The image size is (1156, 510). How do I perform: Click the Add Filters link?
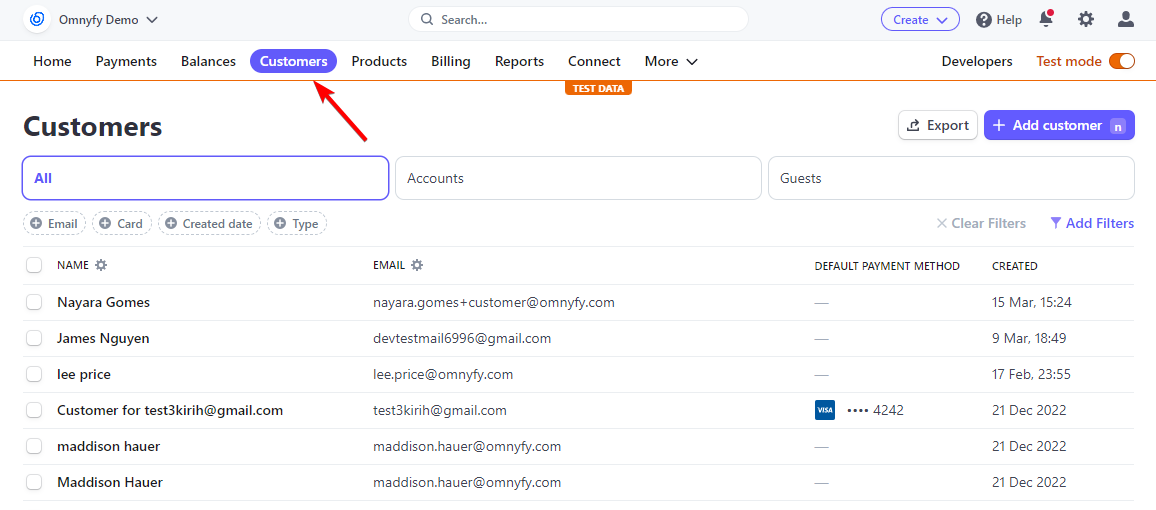click(1092, 223)
